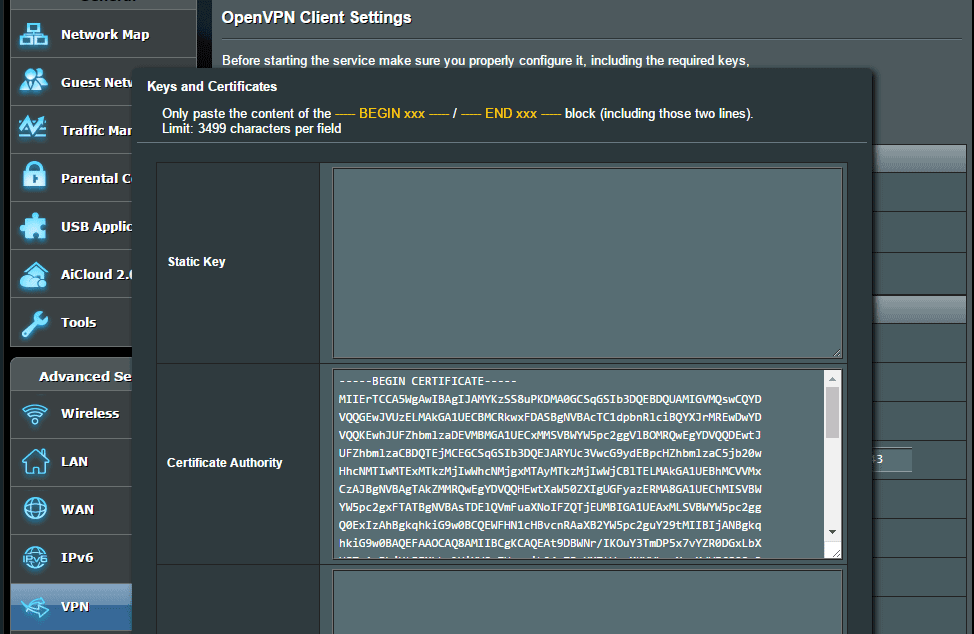Click the Parental Controls padlock icon
The height and width of the screenshot is (634, 974).
[34, 176]
